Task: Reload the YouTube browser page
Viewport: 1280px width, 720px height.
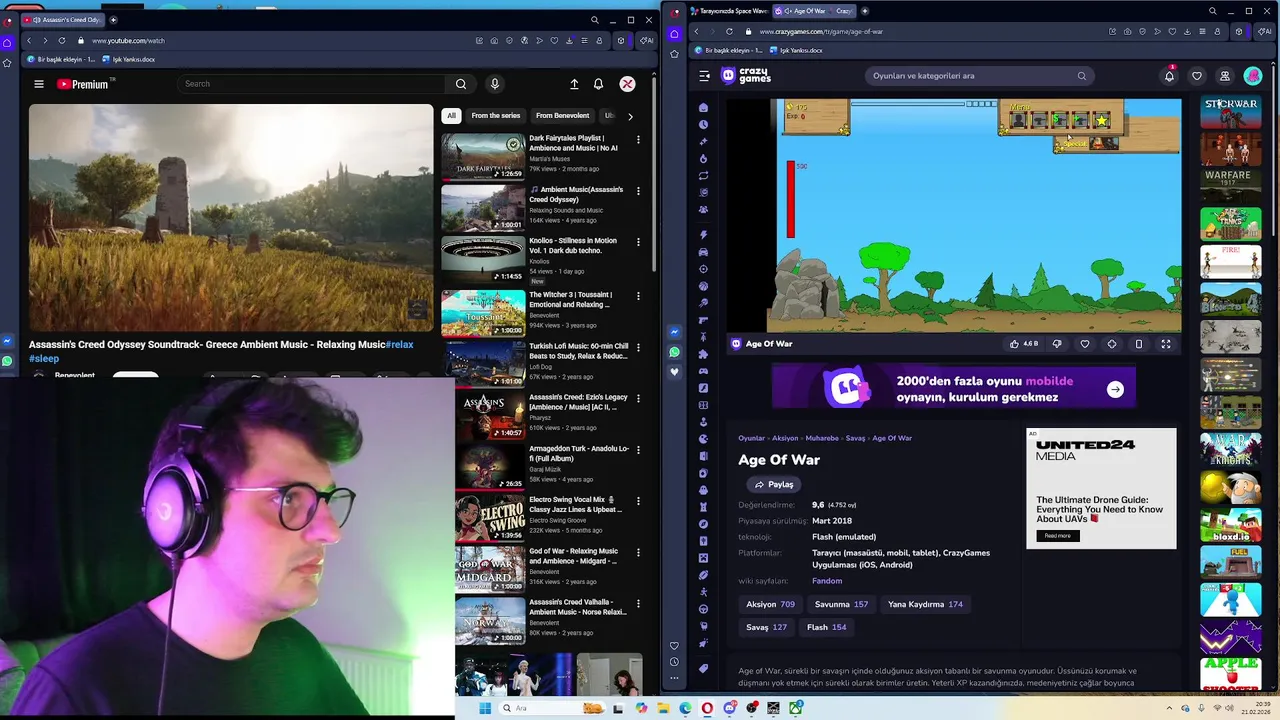Action: coord(62,41)
